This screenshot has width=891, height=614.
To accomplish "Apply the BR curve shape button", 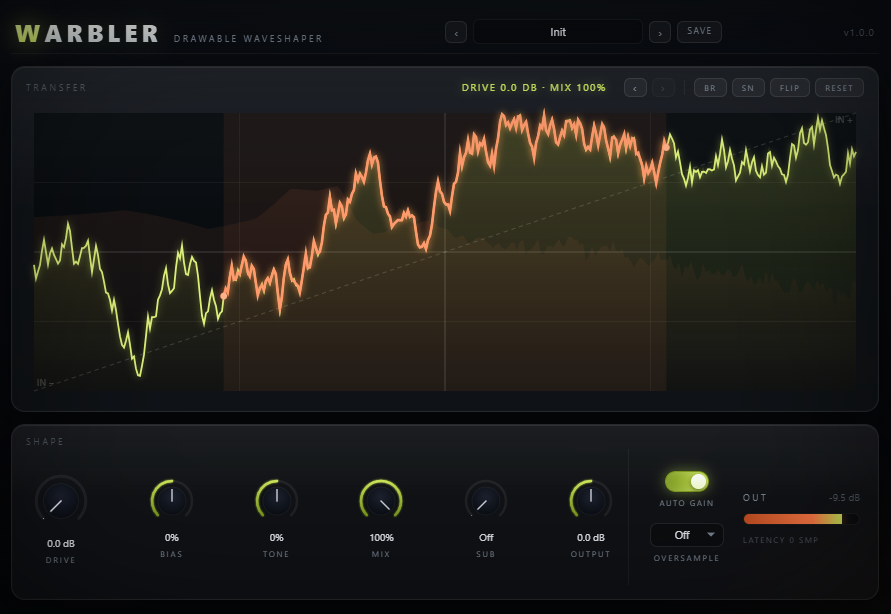I will click(710, 88).
